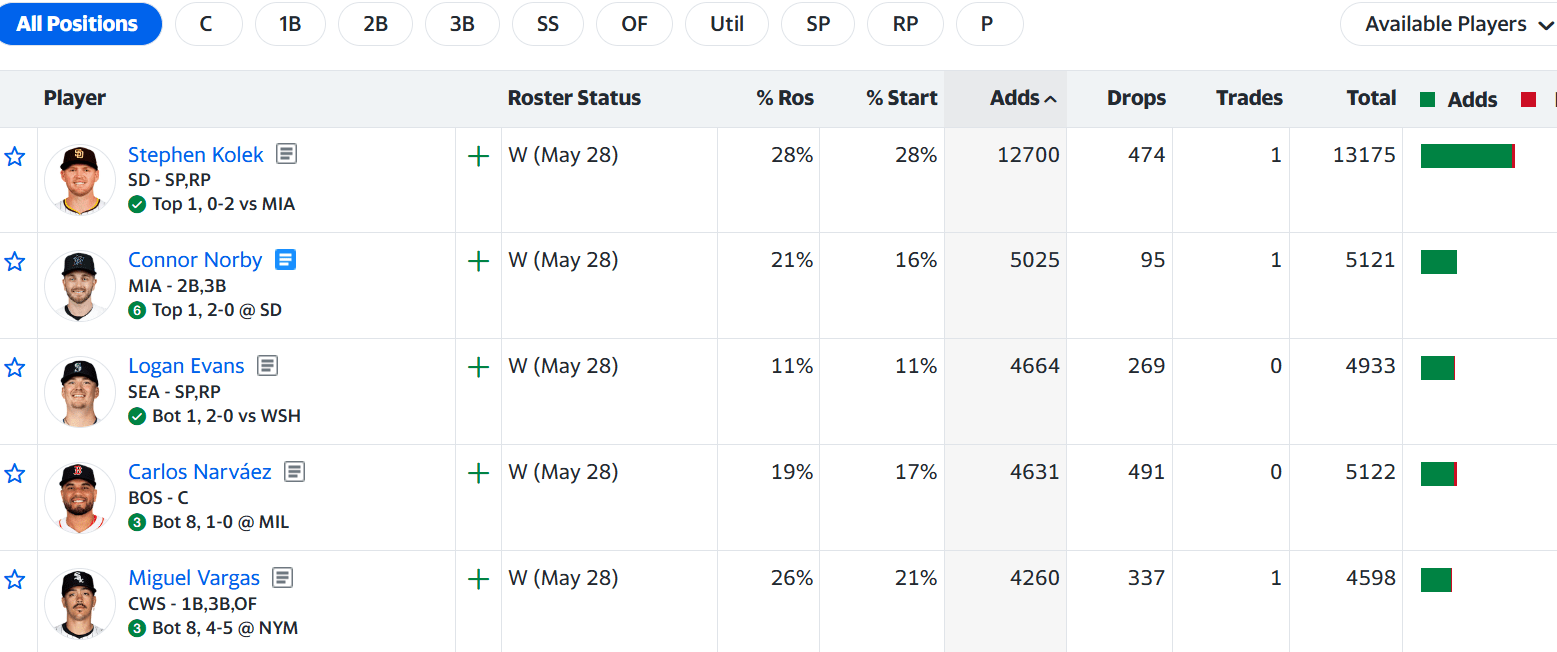The image size is (1557, 652).
Task: Open Logan Evans player link
Action: pos(187,366)
